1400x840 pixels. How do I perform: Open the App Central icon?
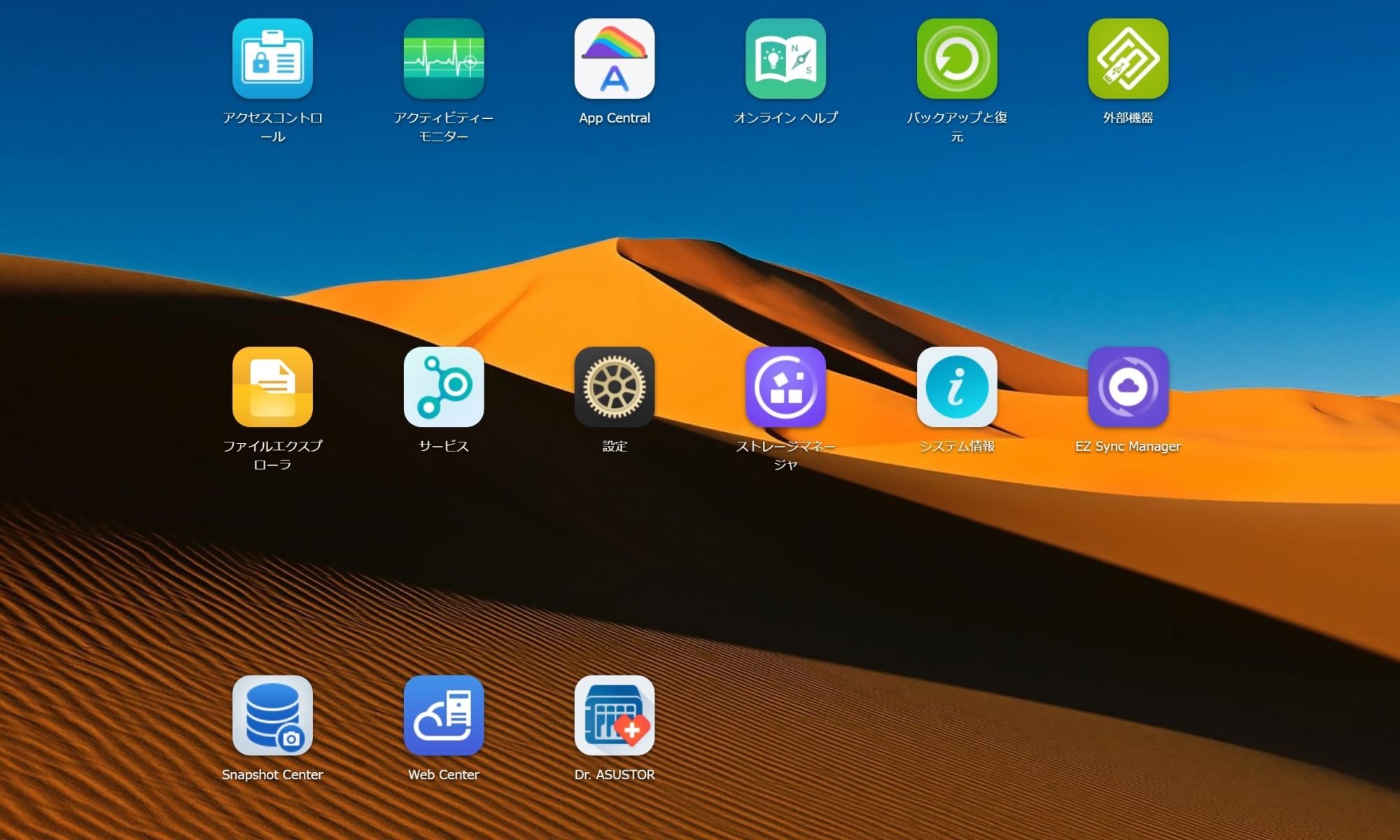[x=614, y=59]
